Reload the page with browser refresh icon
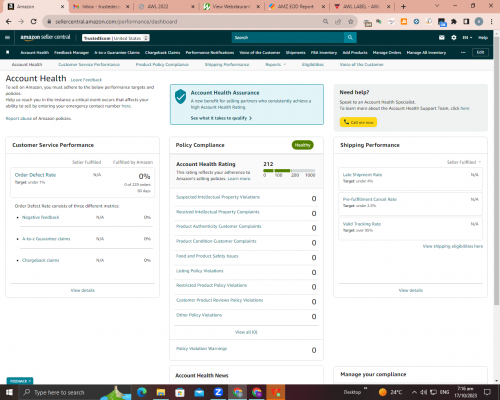This screenshot has width=500, height=400. pos(33,22)
